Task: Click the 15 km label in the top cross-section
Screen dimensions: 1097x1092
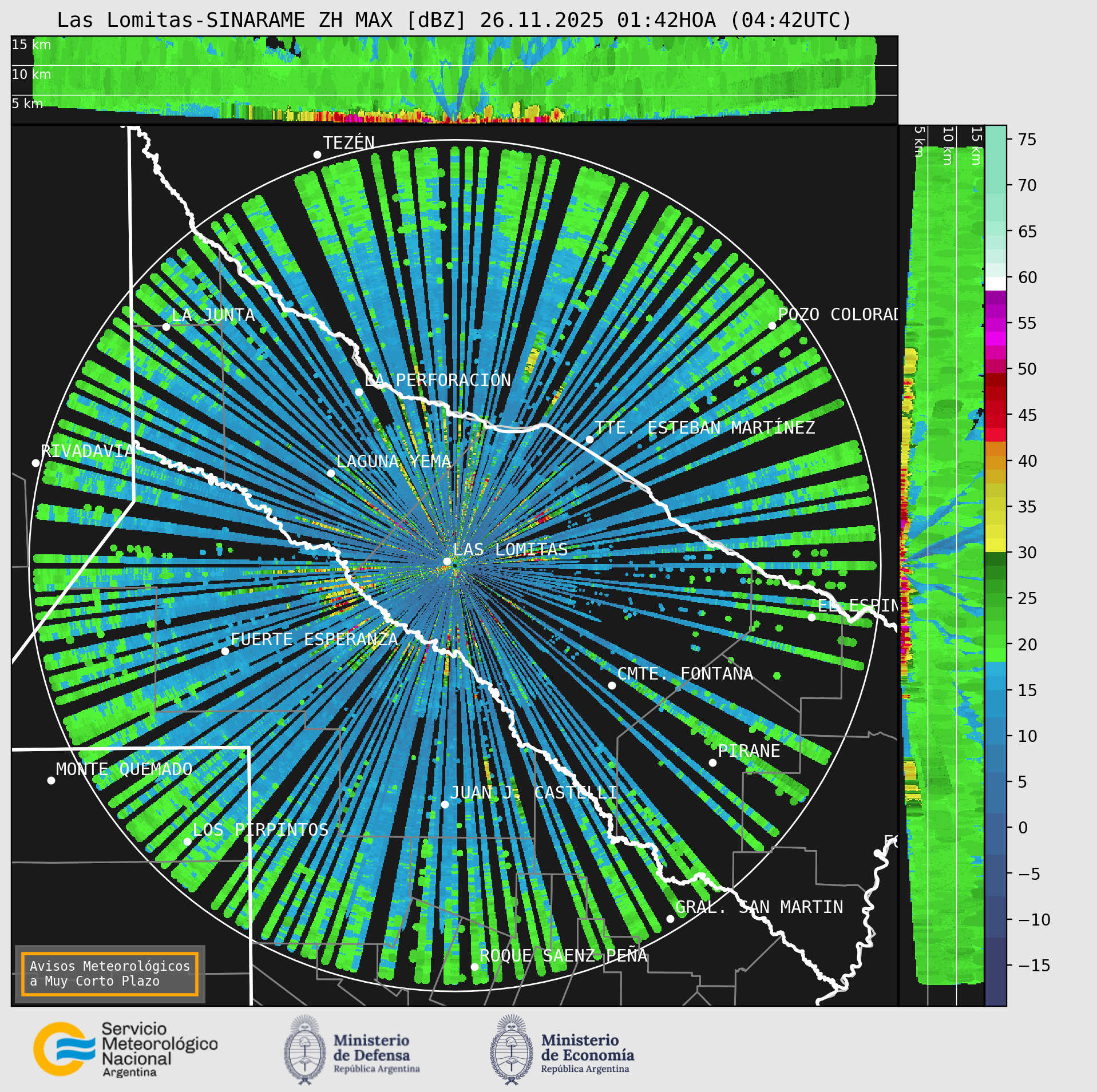Action: coord(31,45)
